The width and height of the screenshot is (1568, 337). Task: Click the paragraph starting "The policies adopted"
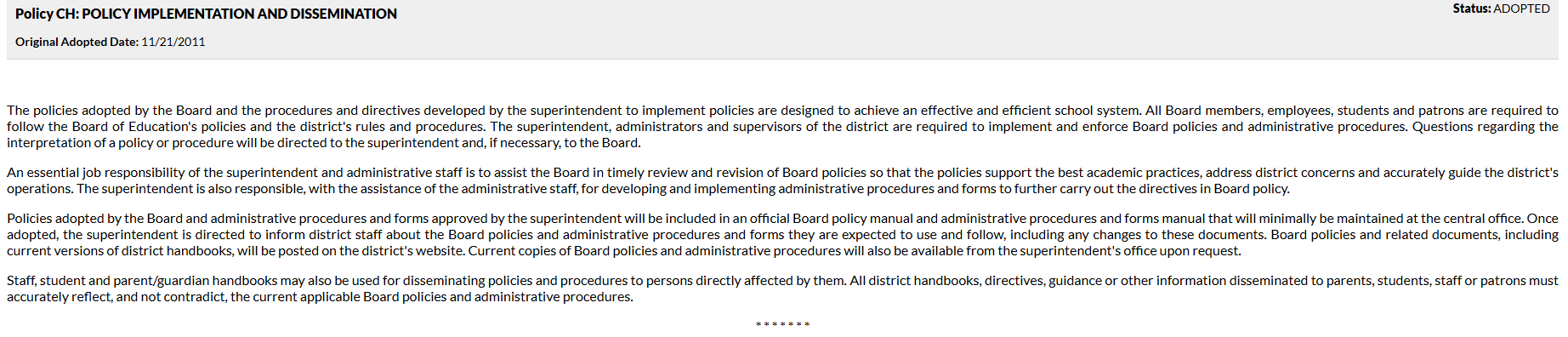[782, 127]
